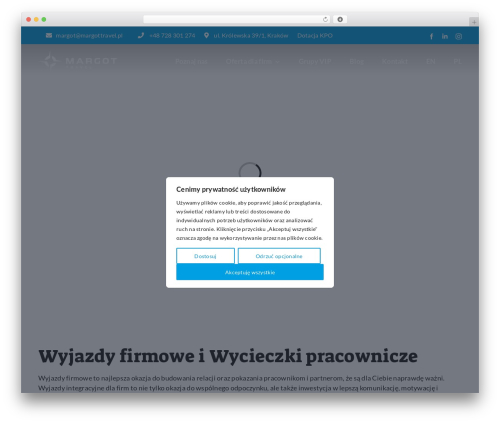Open a new browser tab with plus
Image resolution: width=500 pixels, height=423 pixels.
coord(474,22)
